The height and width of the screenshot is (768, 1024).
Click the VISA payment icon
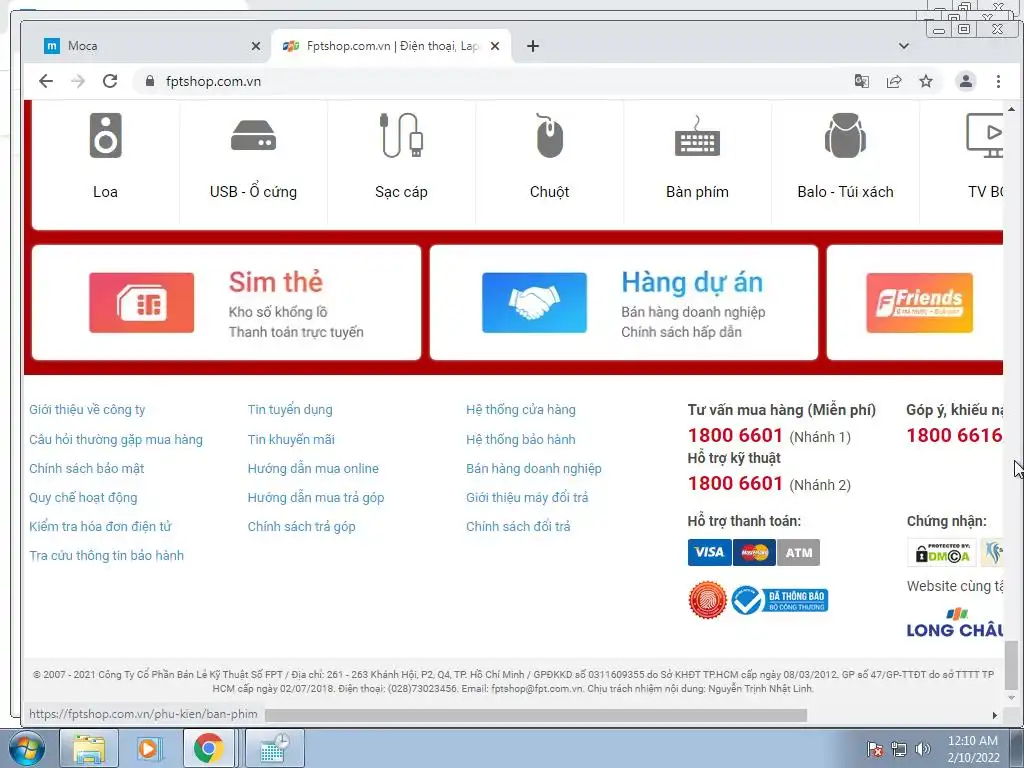pyautogui.click(x=709, y=552)
